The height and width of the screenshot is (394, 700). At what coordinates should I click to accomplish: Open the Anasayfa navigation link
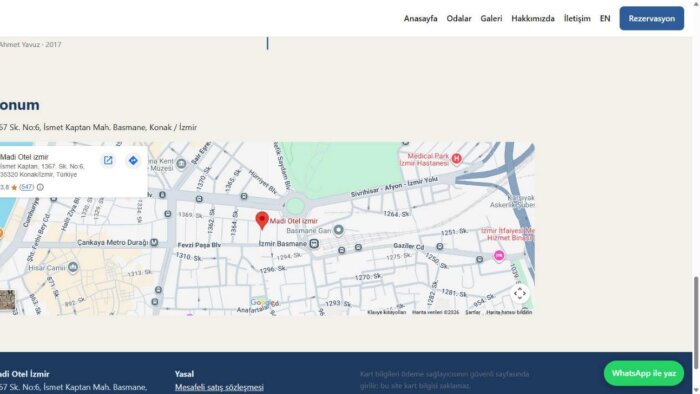[420, 18]
